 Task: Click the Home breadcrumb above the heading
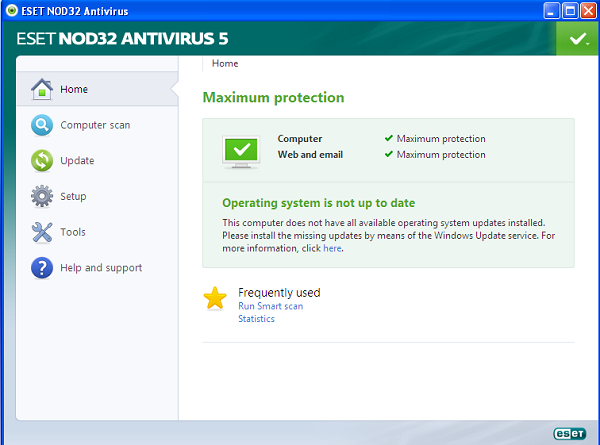(225, 63)
